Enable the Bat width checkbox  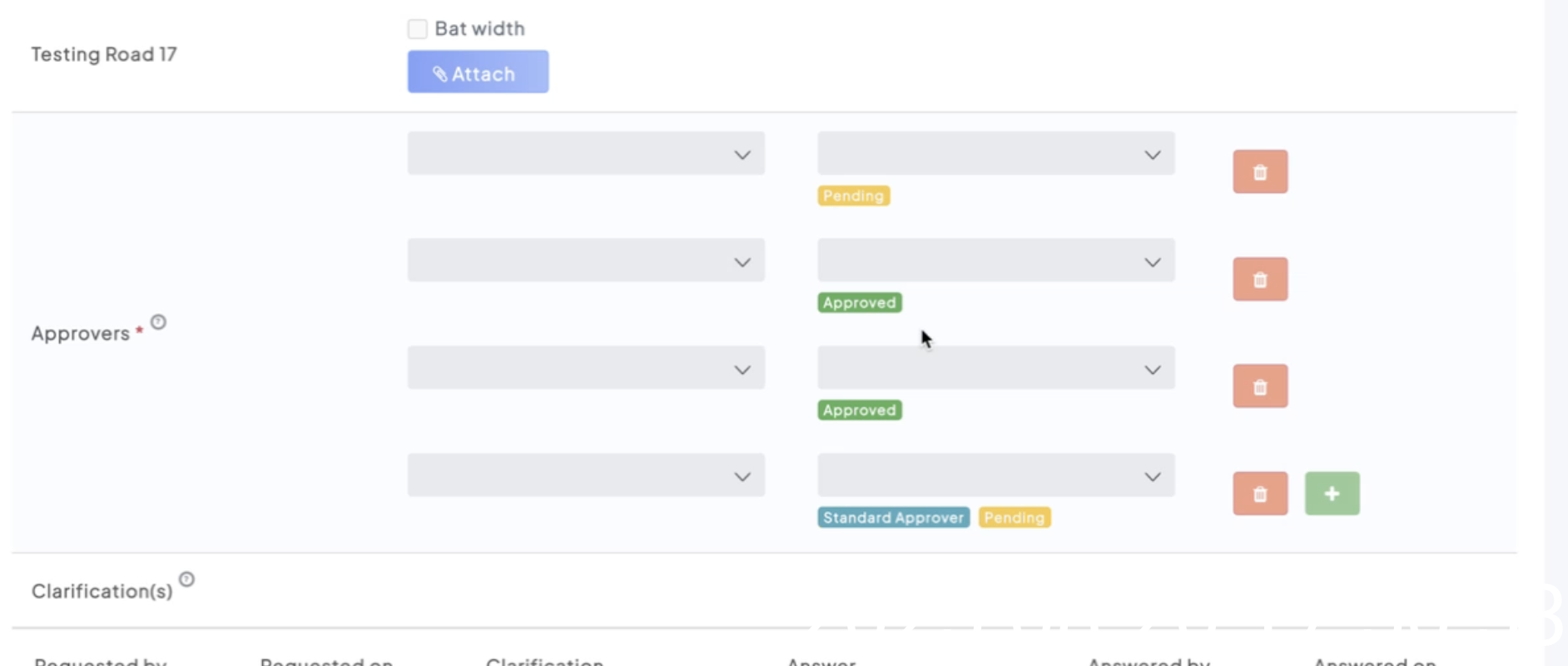[418, 29]
